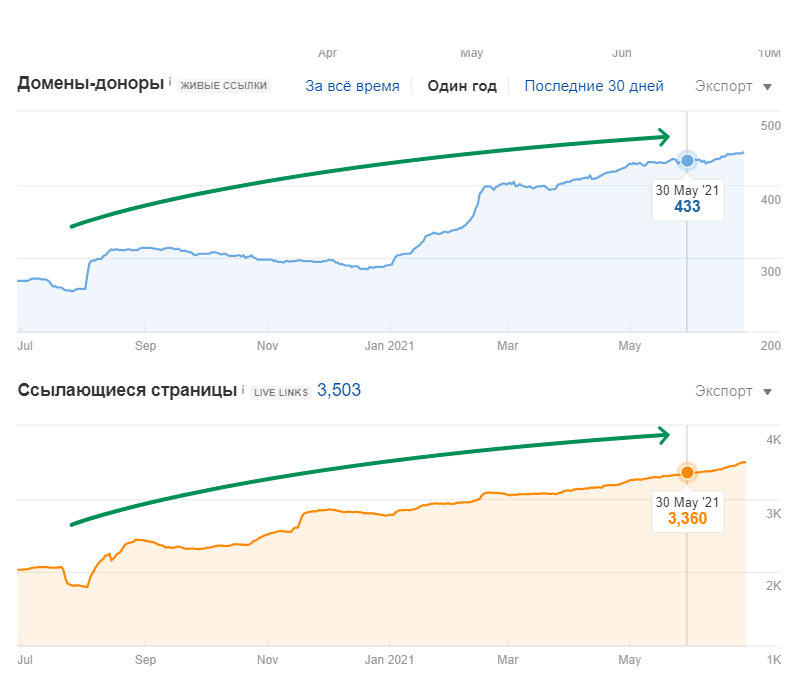Toggle the LIVE LINKS badge
The height and width of the screenshot is (681, 802).
(280, 391)
